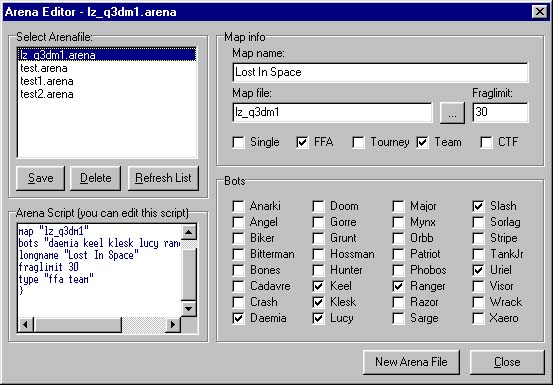Close the Arena Editor window with X
The image size is (553, 385).
coord(540,12)
